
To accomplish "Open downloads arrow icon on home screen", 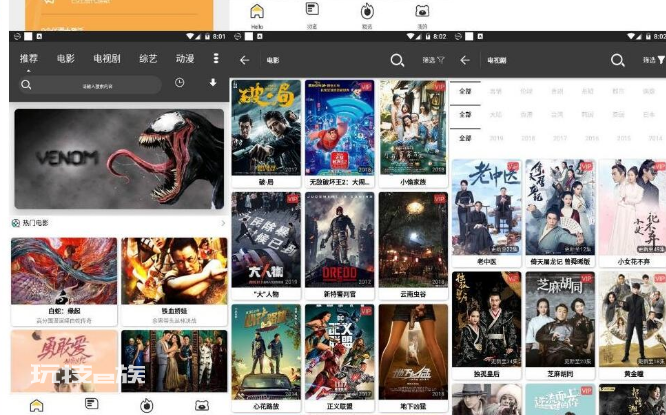I will pyautogui.click(x=213, y=82).
